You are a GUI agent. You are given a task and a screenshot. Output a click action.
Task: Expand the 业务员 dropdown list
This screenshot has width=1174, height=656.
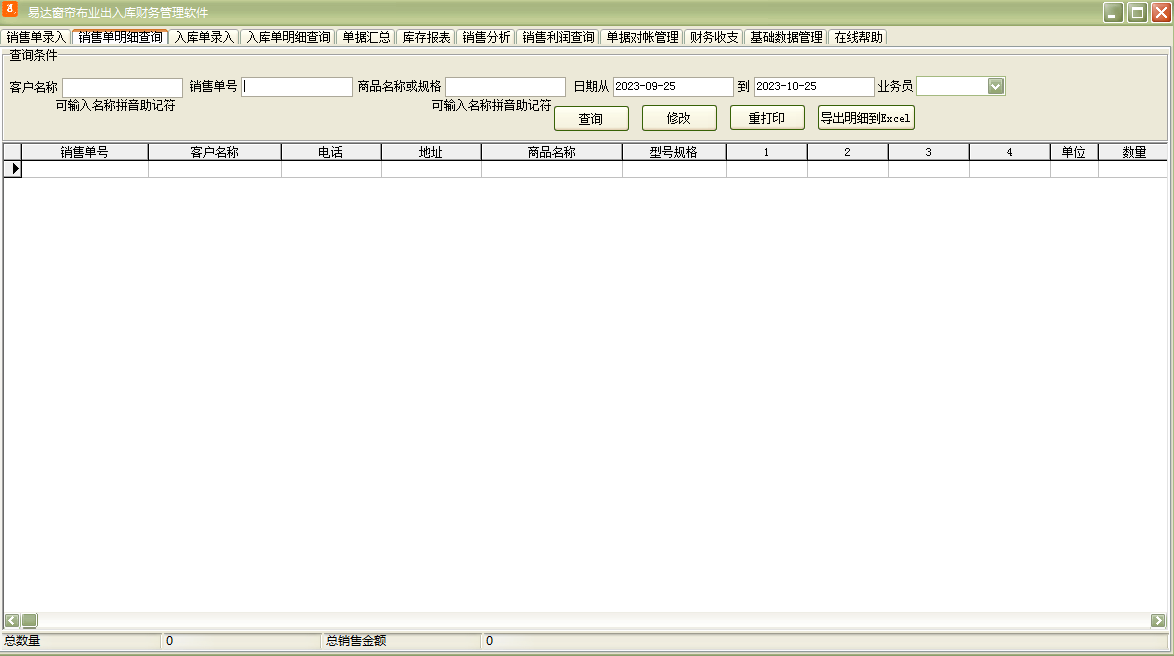click(x=995, y=86)
